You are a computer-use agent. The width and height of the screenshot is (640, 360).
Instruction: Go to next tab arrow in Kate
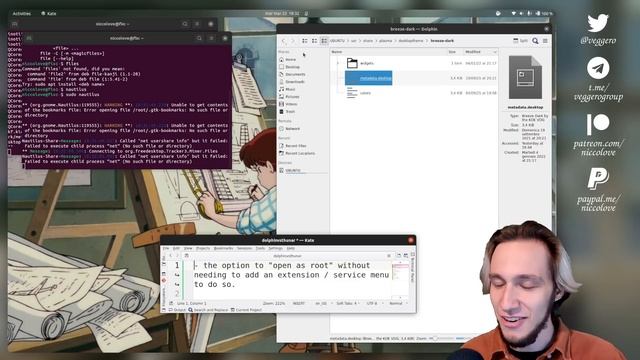[177, 256]
